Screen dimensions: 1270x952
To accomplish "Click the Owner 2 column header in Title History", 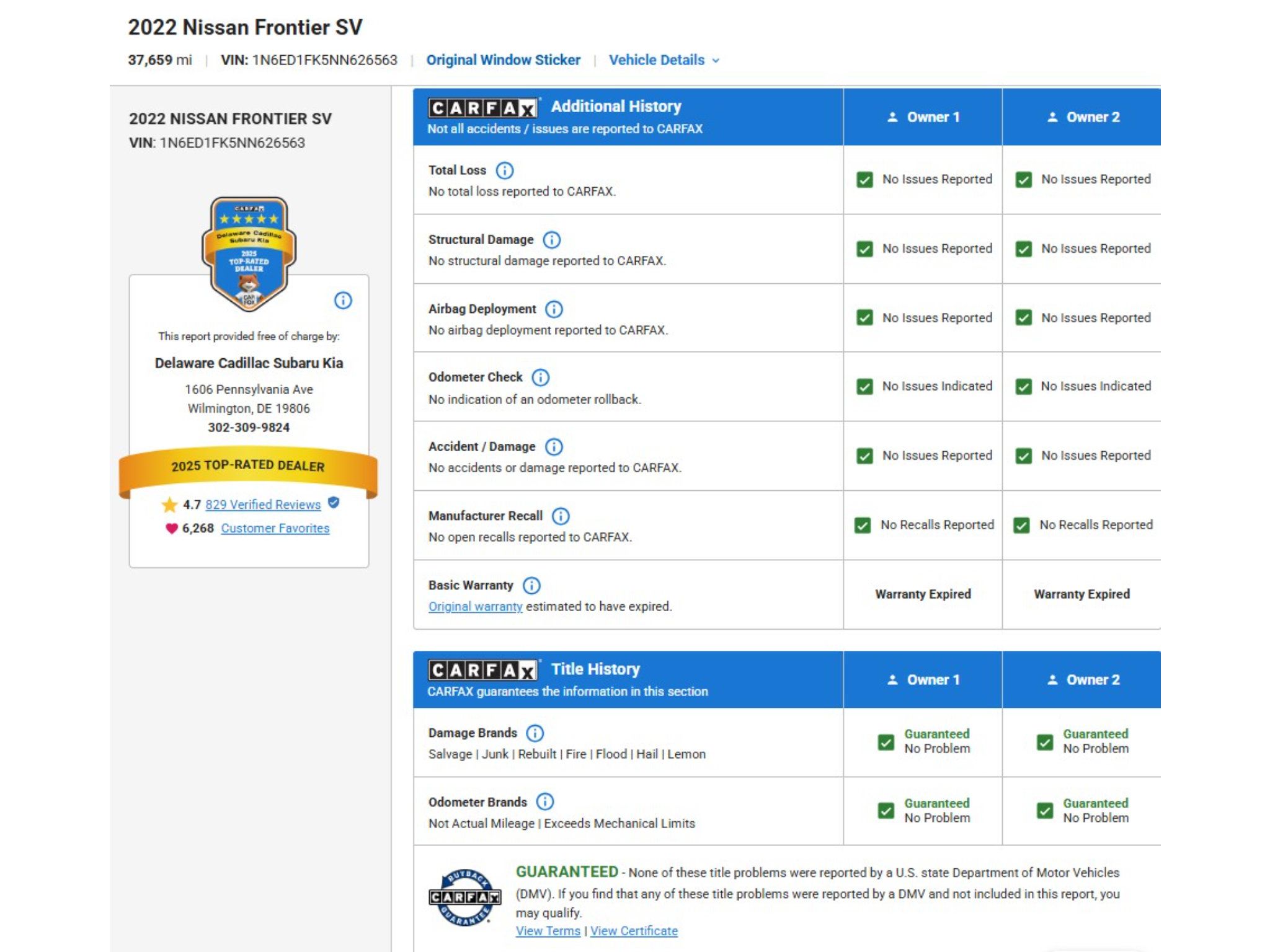I will point(1082,680).
